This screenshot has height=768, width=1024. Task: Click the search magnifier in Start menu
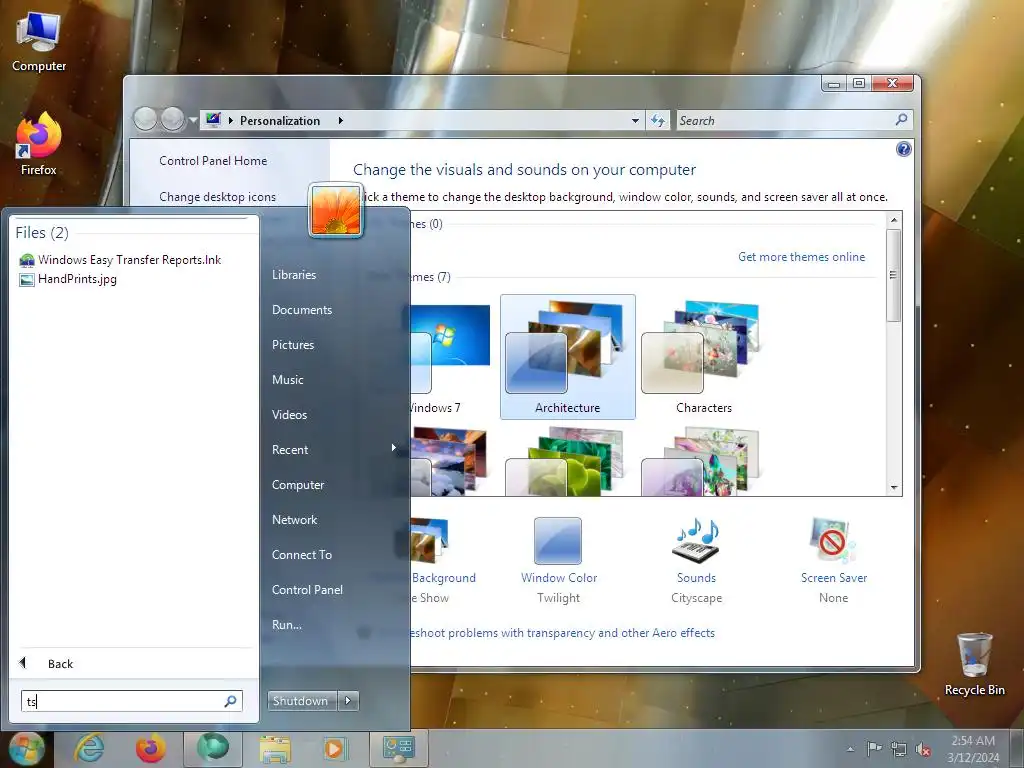click(x=231, y=701)
